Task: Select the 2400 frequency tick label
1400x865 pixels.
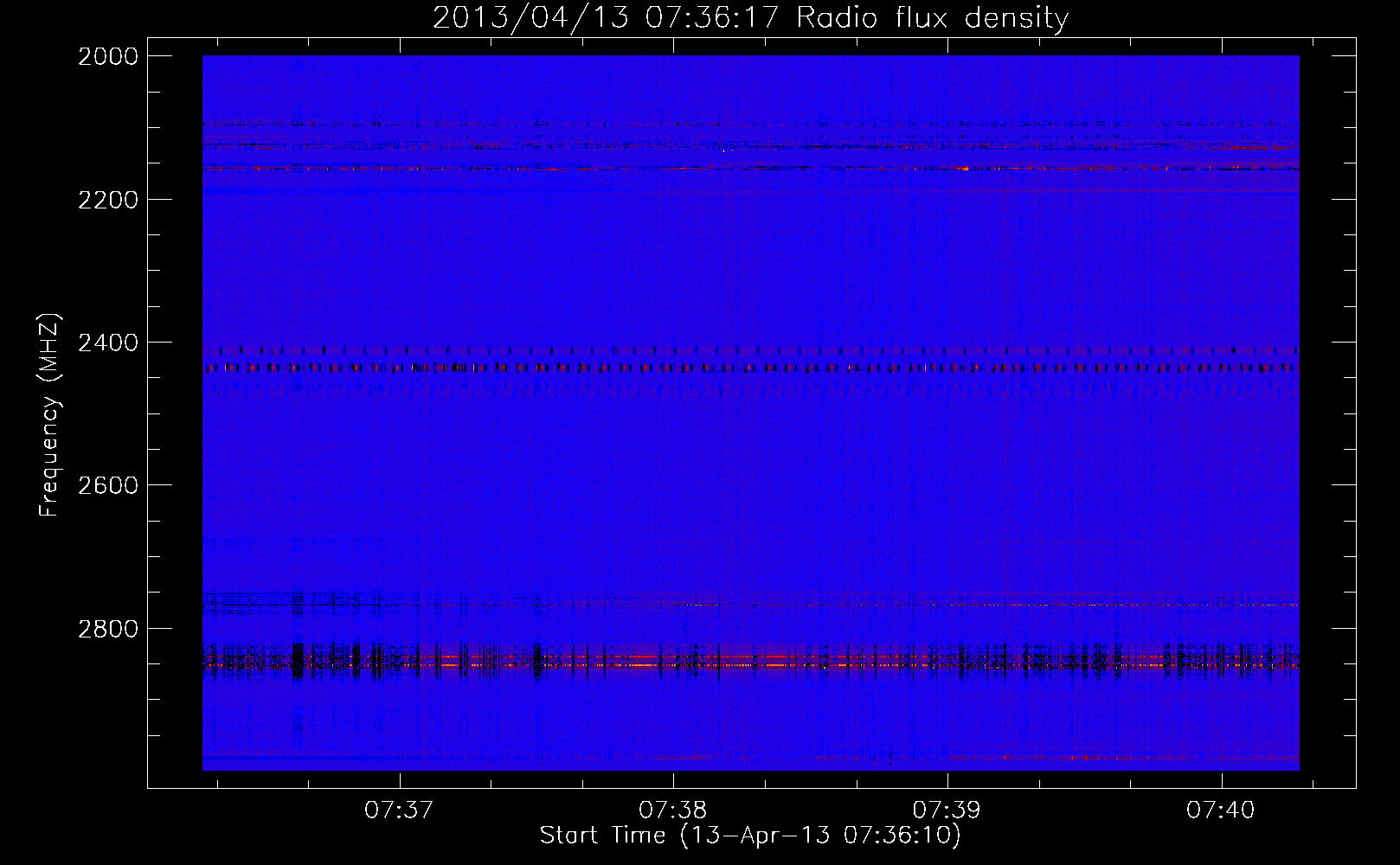Action: point(107,343)
